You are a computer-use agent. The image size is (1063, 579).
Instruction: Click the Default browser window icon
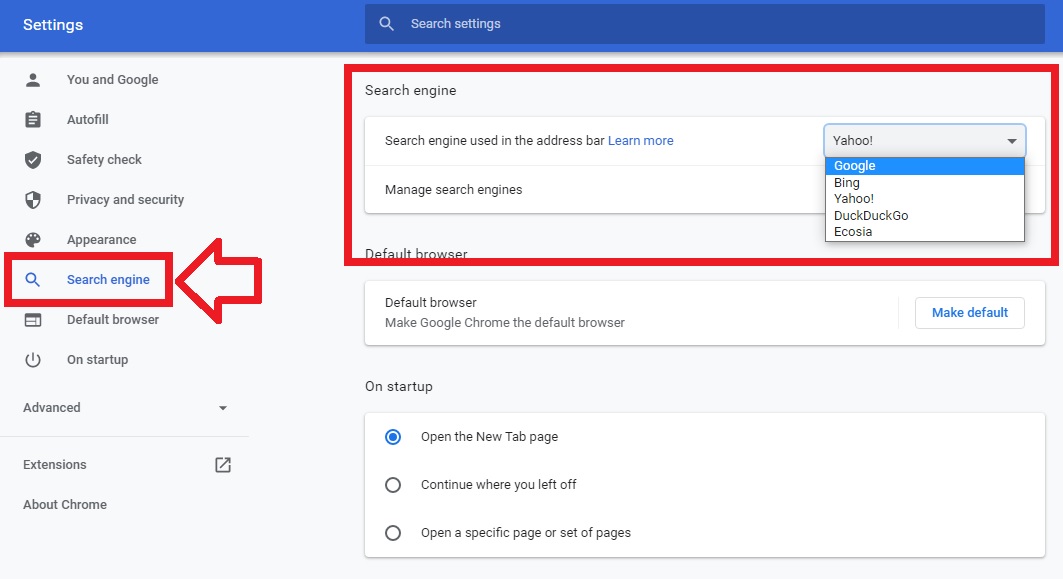33,320
